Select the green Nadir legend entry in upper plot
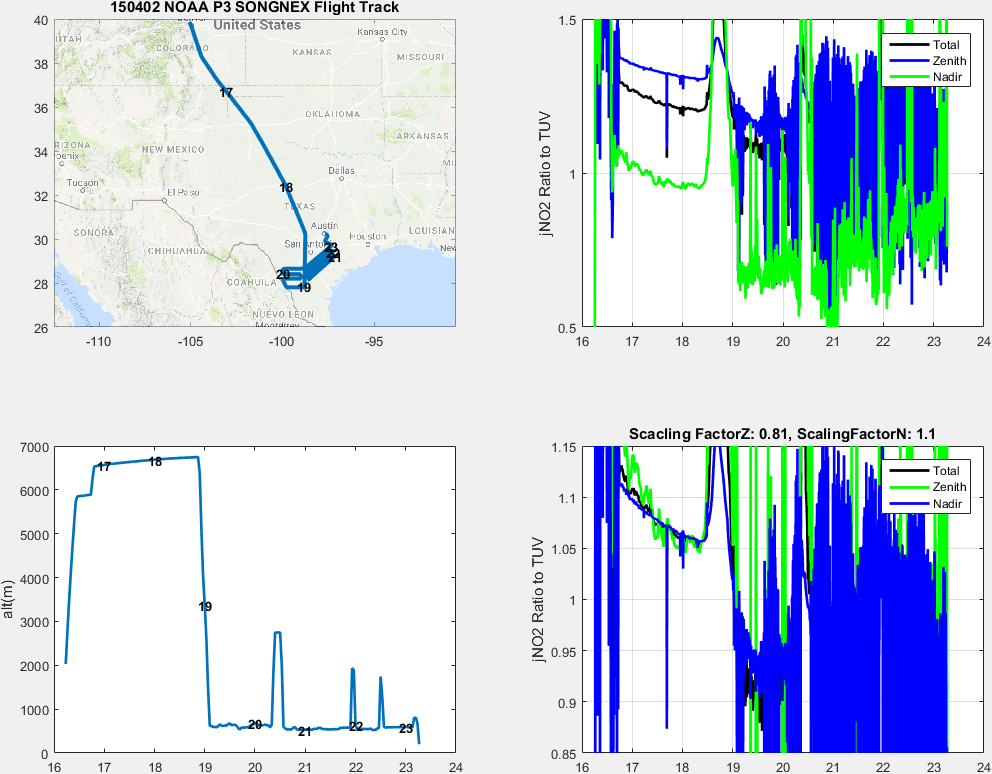This screenshot has width=992, height=774. [942, 77]
